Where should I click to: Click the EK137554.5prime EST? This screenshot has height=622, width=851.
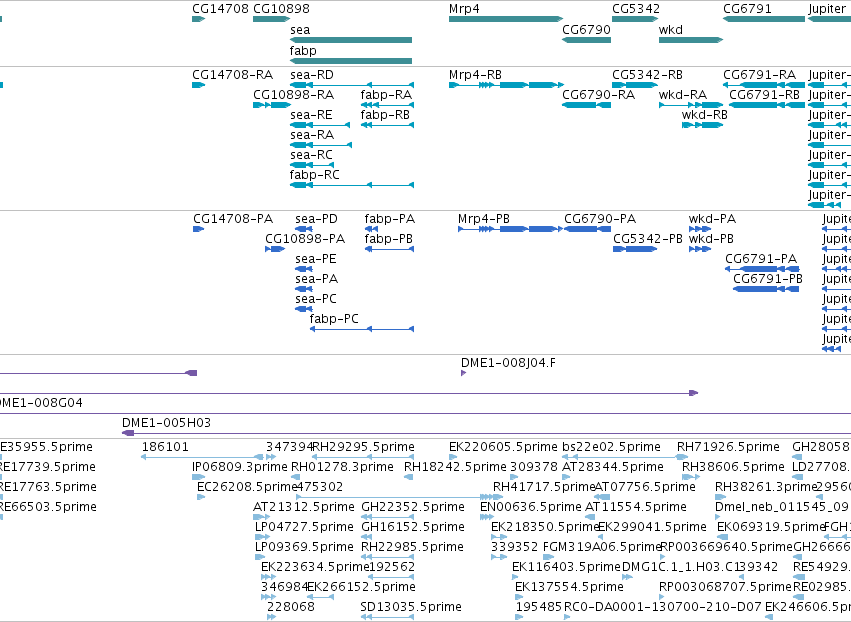[519, 597]
